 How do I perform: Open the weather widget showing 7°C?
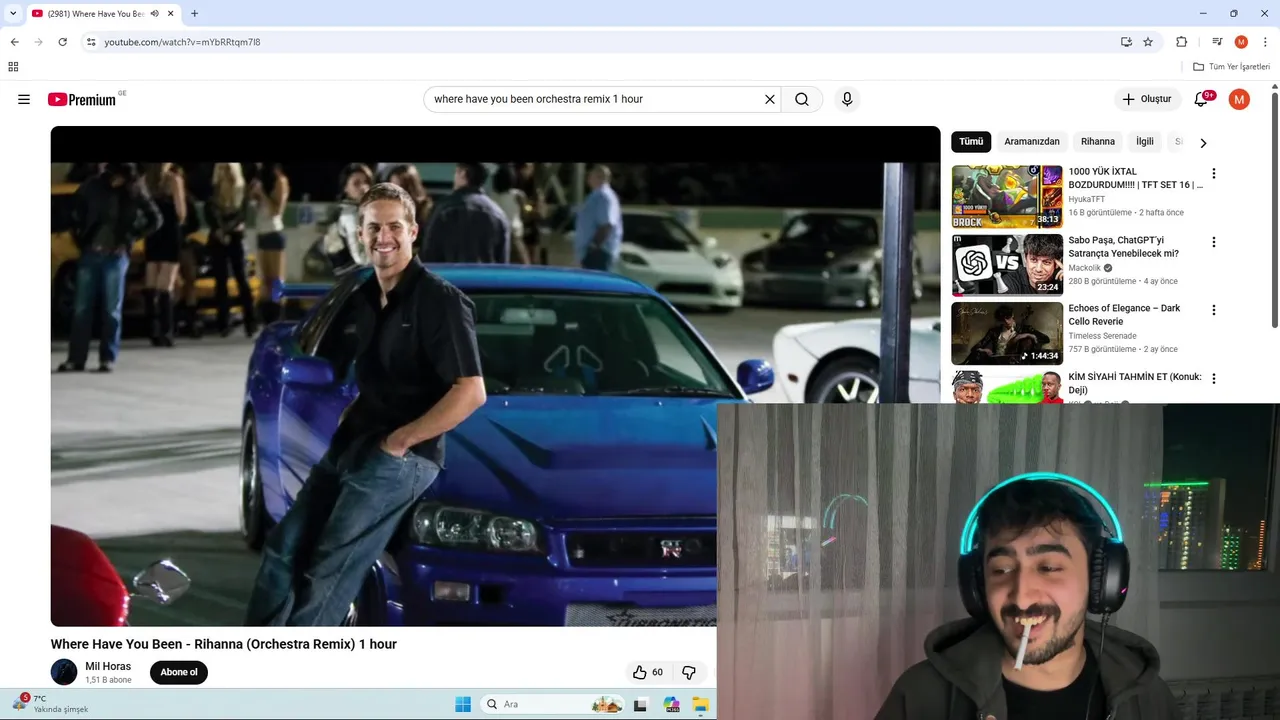coord(50,703)
